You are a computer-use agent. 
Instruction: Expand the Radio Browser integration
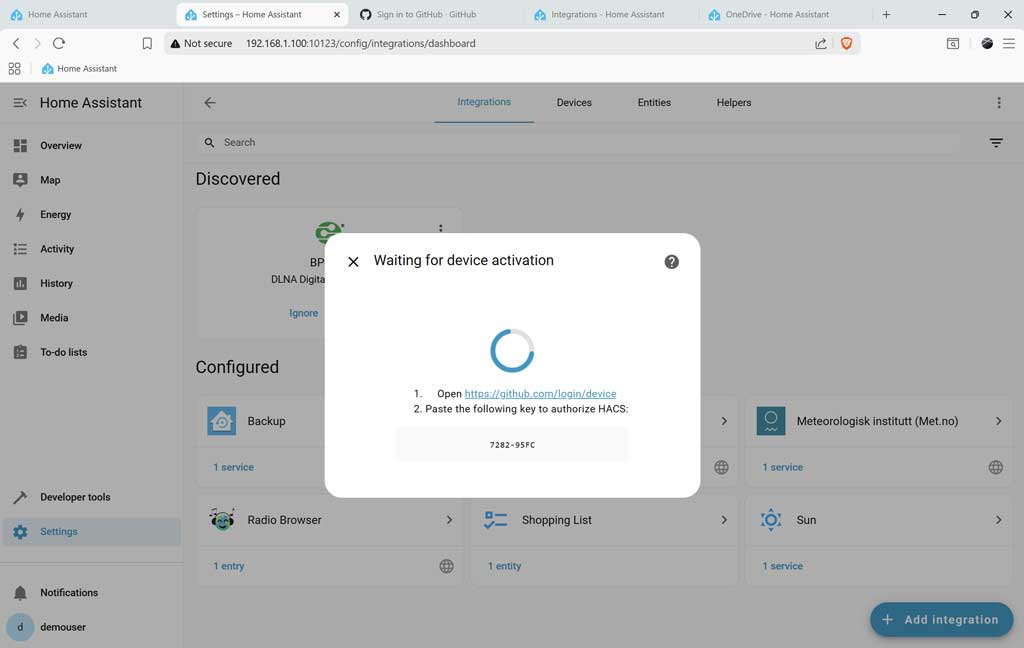click(x=449, y=520)
